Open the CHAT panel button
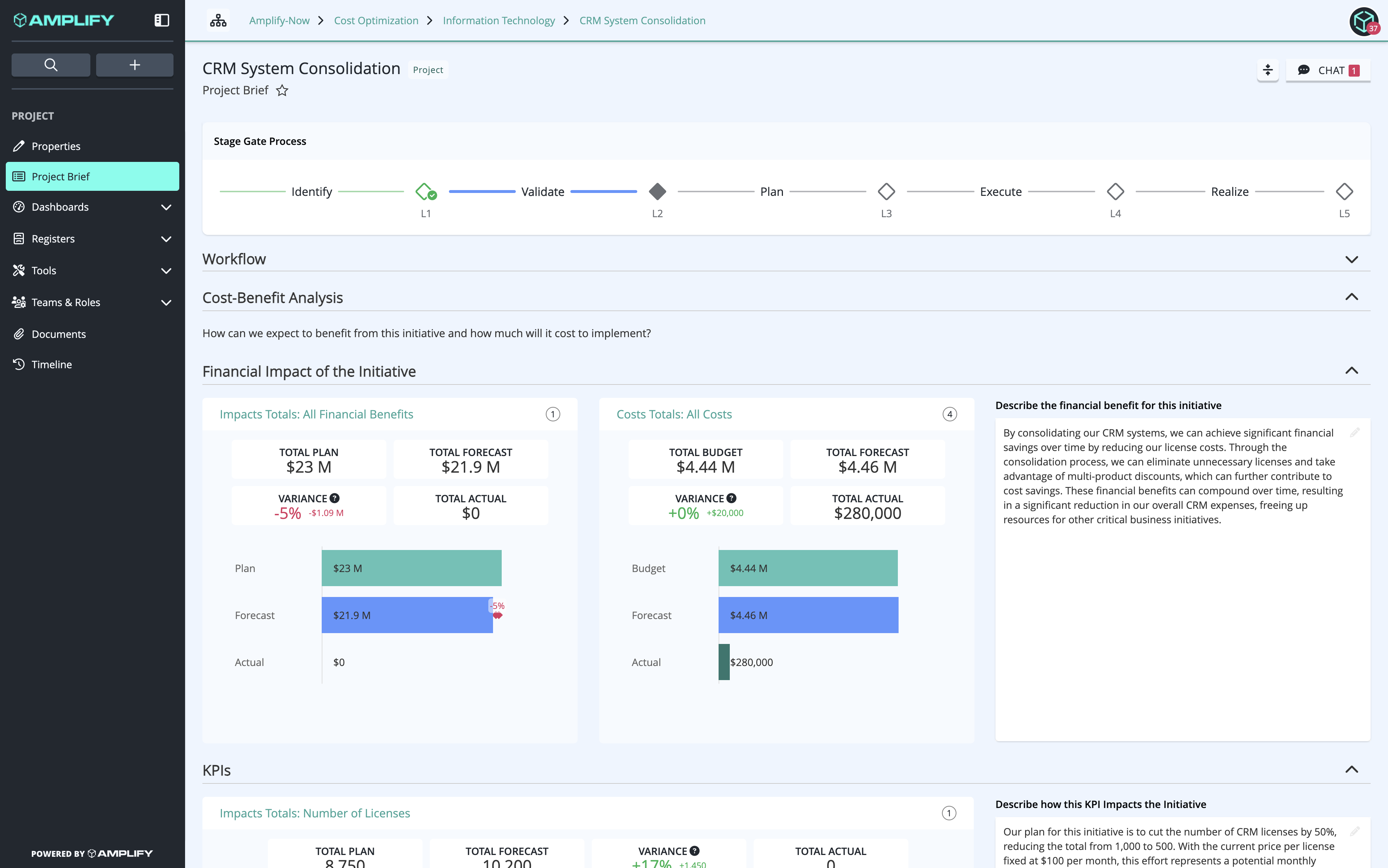 pyautogui.click(x=1328, y=70)
